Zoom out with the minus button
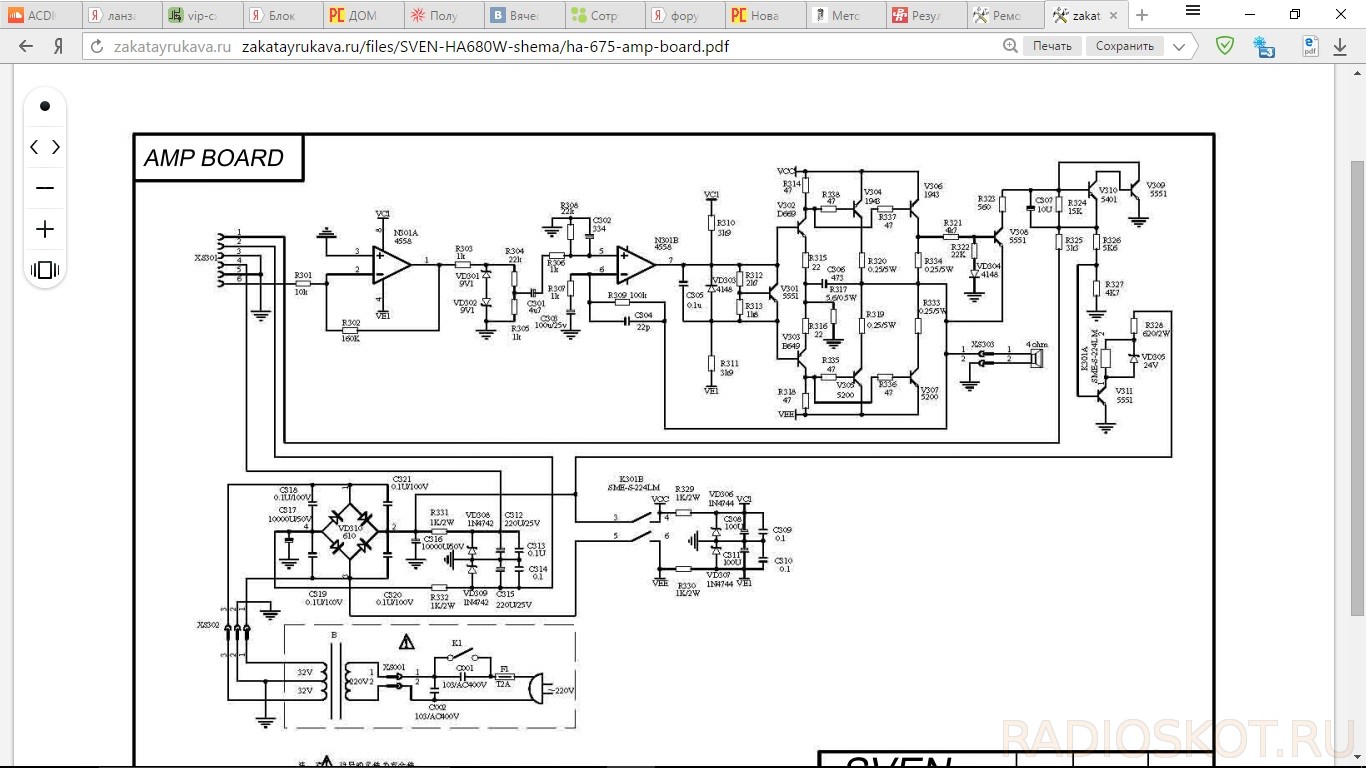The height and width of the screenshot is (768, 1366). coord(45,188)
